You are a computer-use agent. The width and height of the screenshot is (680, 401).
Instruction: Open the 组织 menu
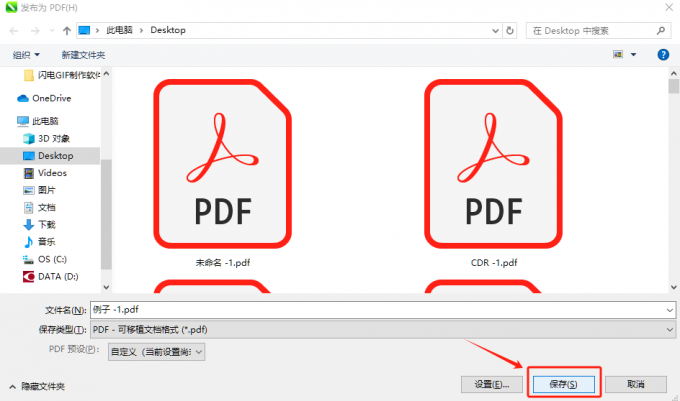tap(26, 55)
